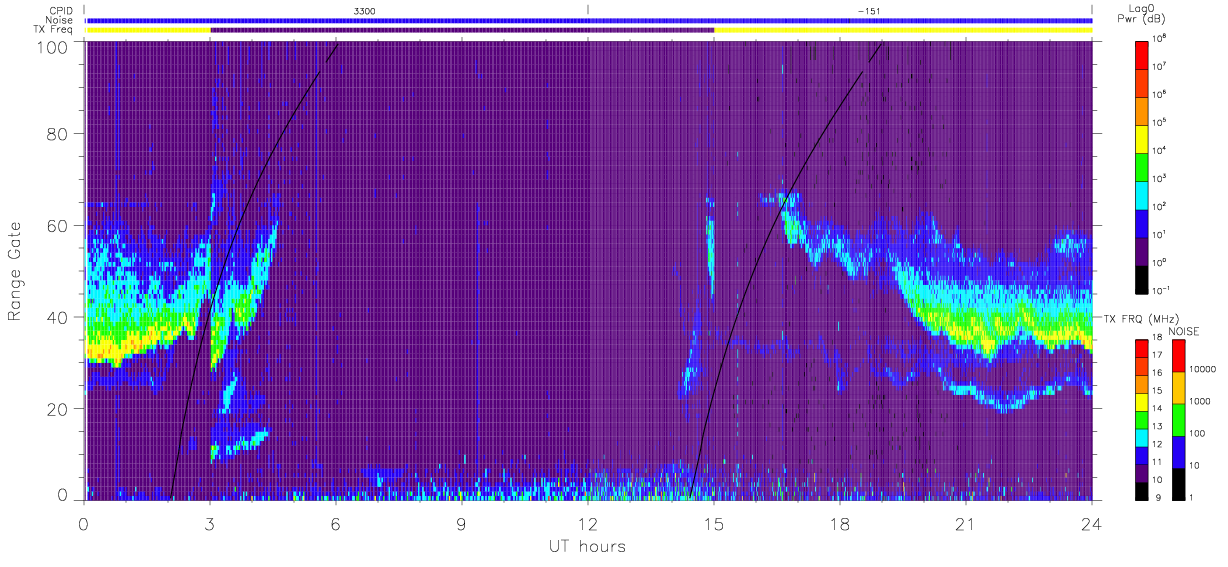
Task: Click the 10⁴ label on the power colorbar
Action: [1160, 150]
